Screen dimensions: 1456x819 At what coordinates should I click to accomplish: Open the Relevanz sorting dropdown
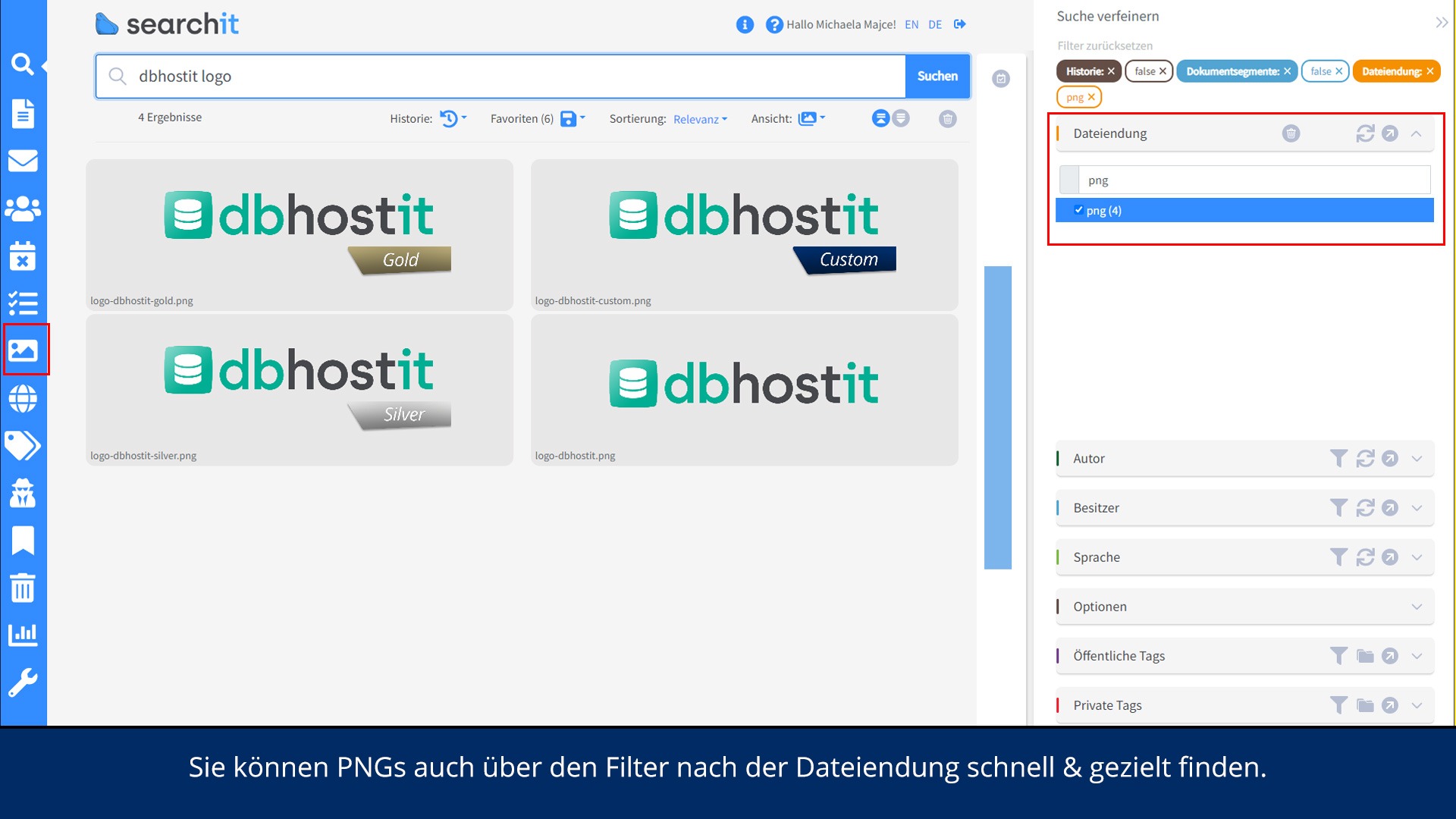click(700, 119)
